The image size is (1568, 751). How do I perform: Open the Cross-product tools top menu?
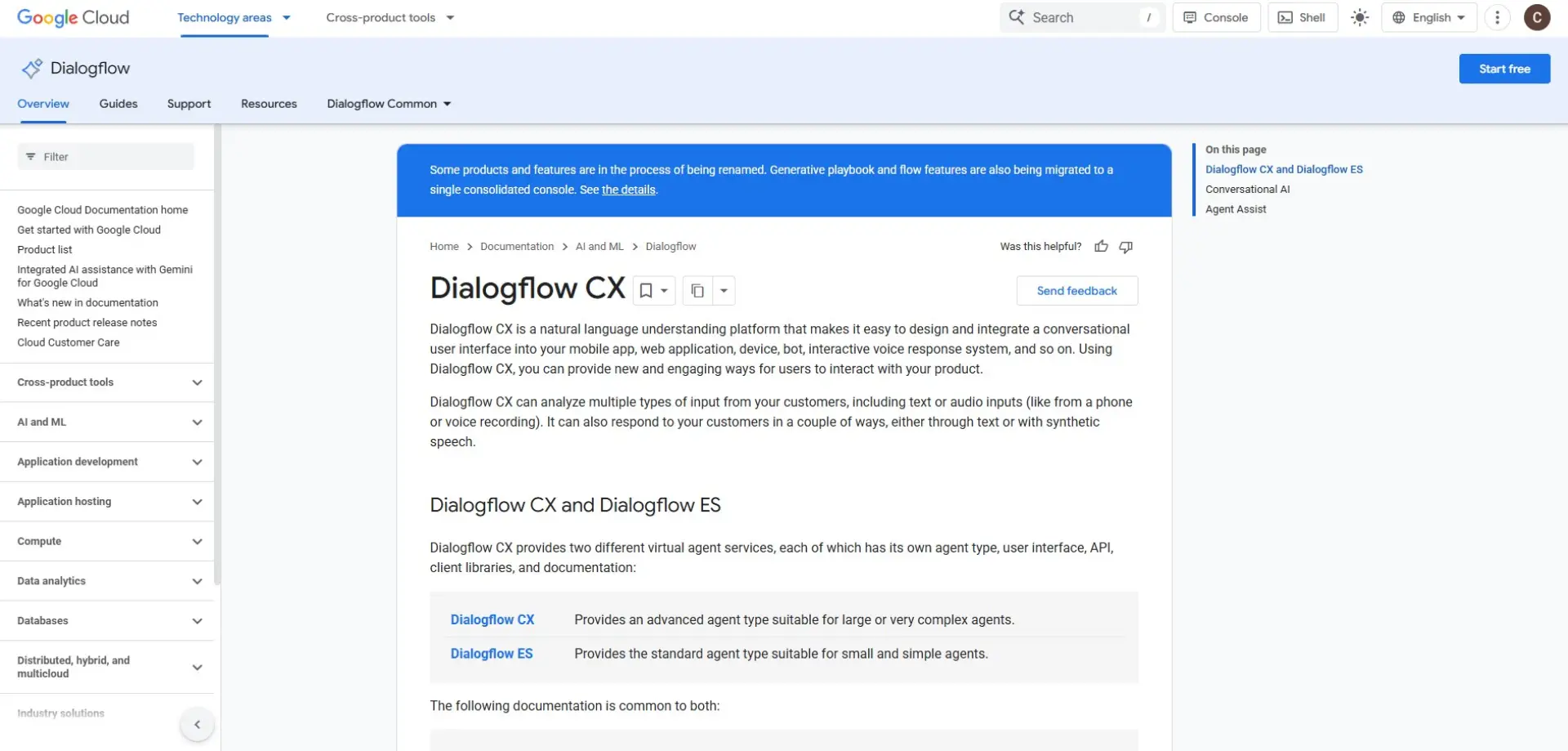coord(390,17)
